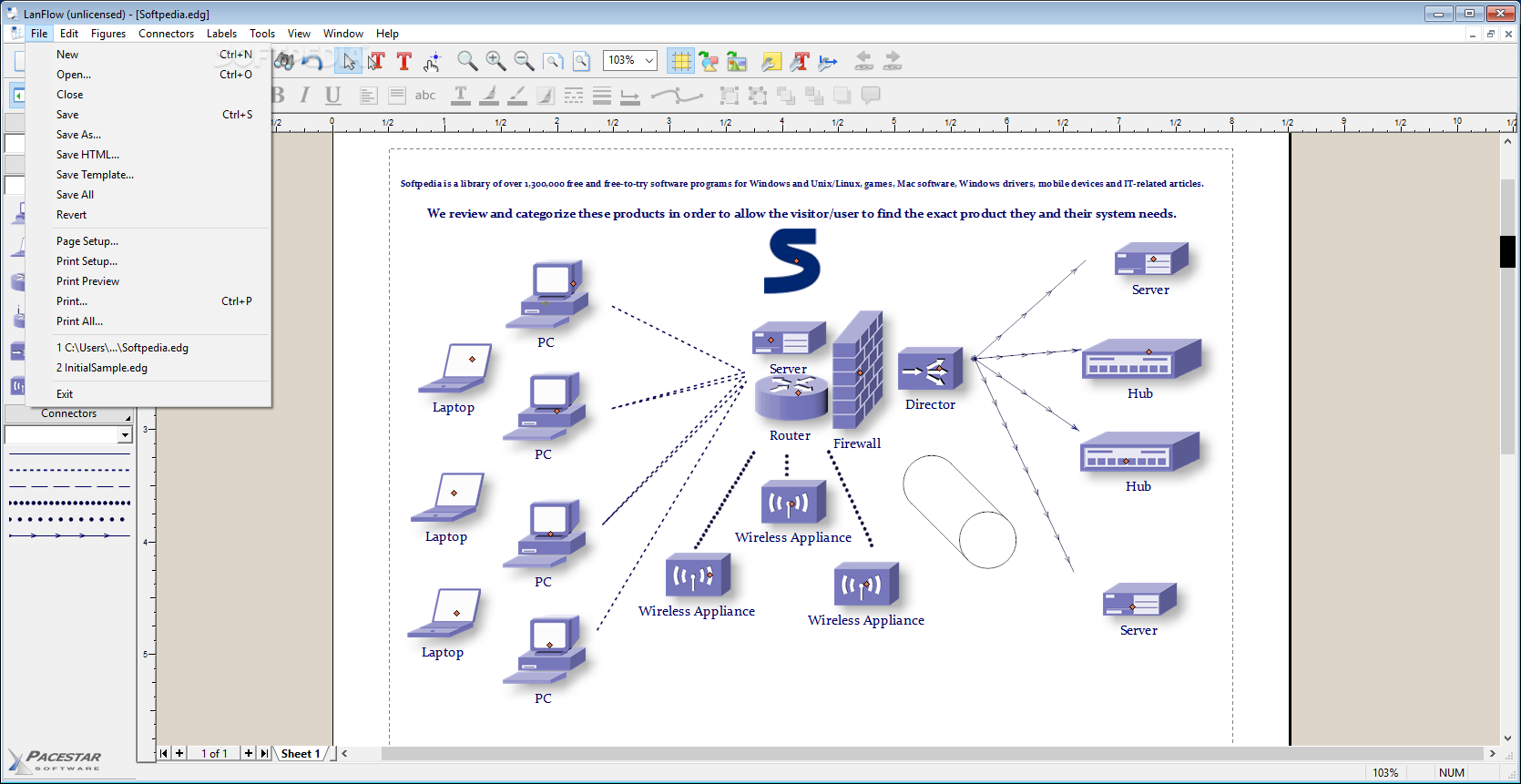Click the plain magnifier zoom tool

[467, 61]
